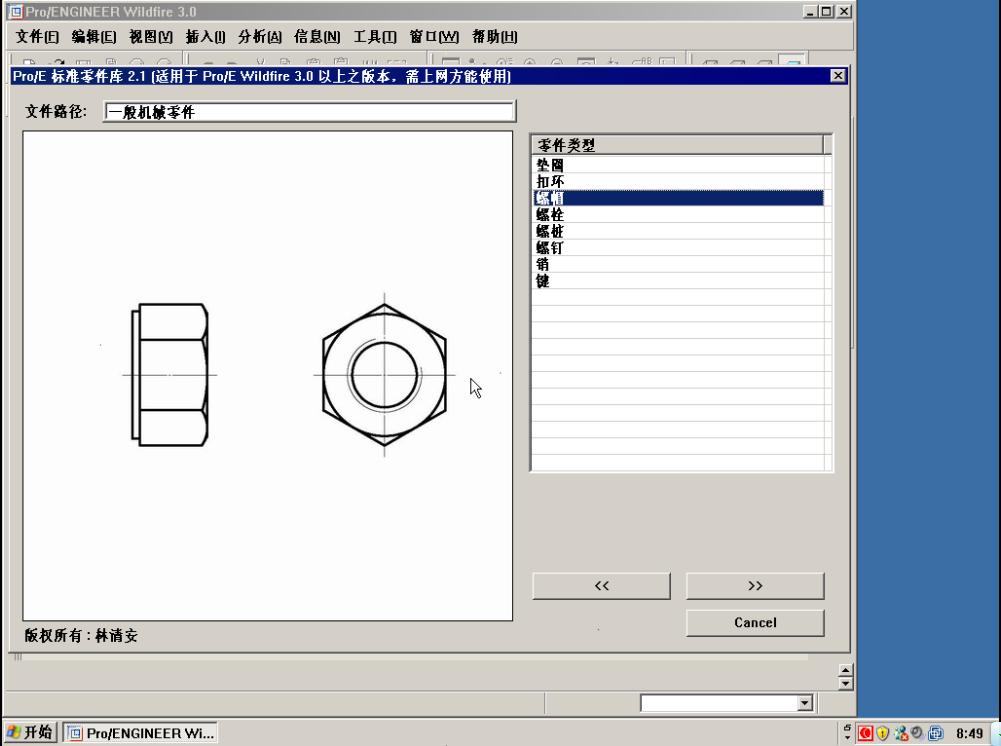
Task: Open the 编辑(E) menu
Action: tap(94, 37)
